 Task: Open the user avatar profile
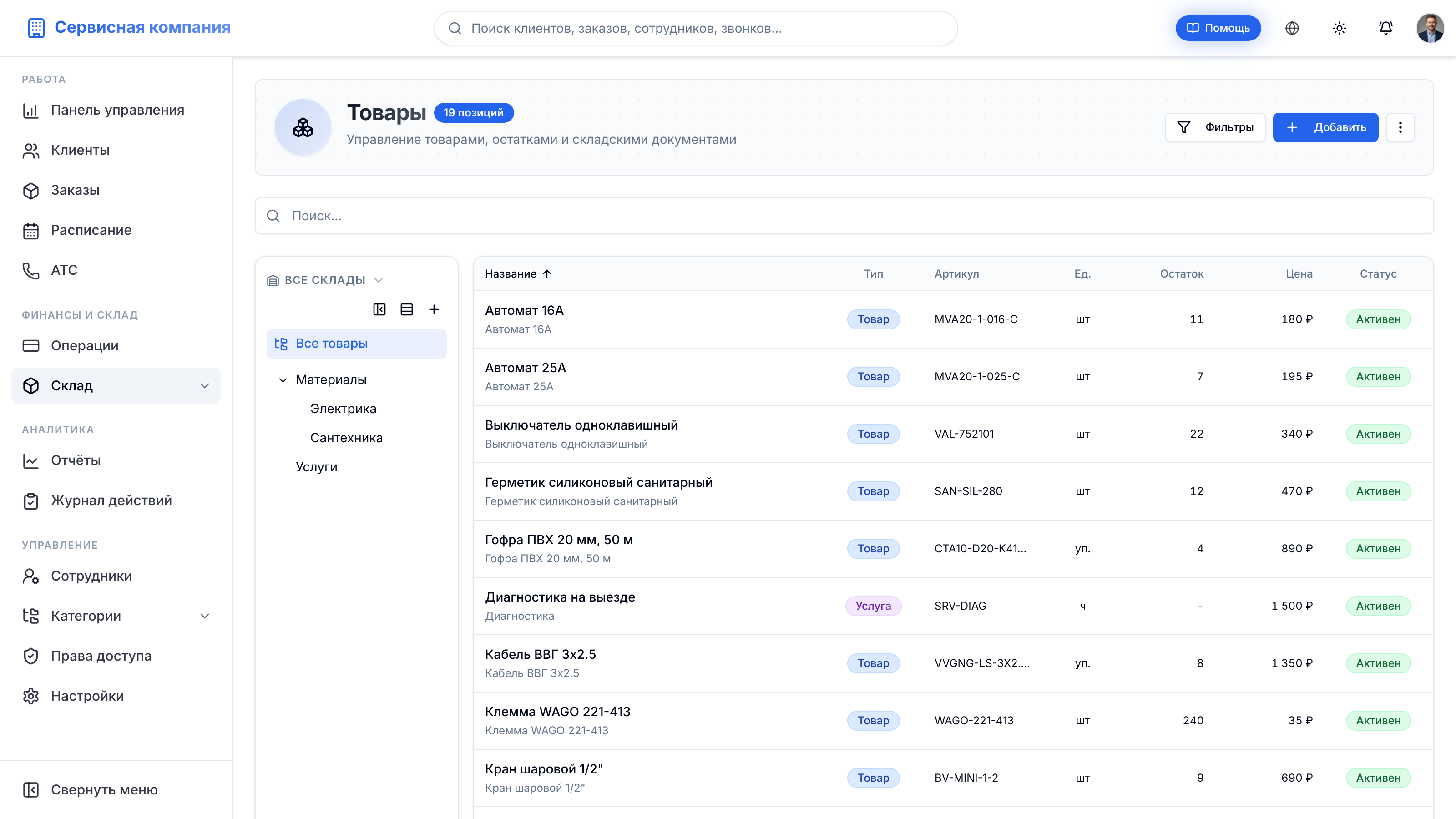(1430, 28)
